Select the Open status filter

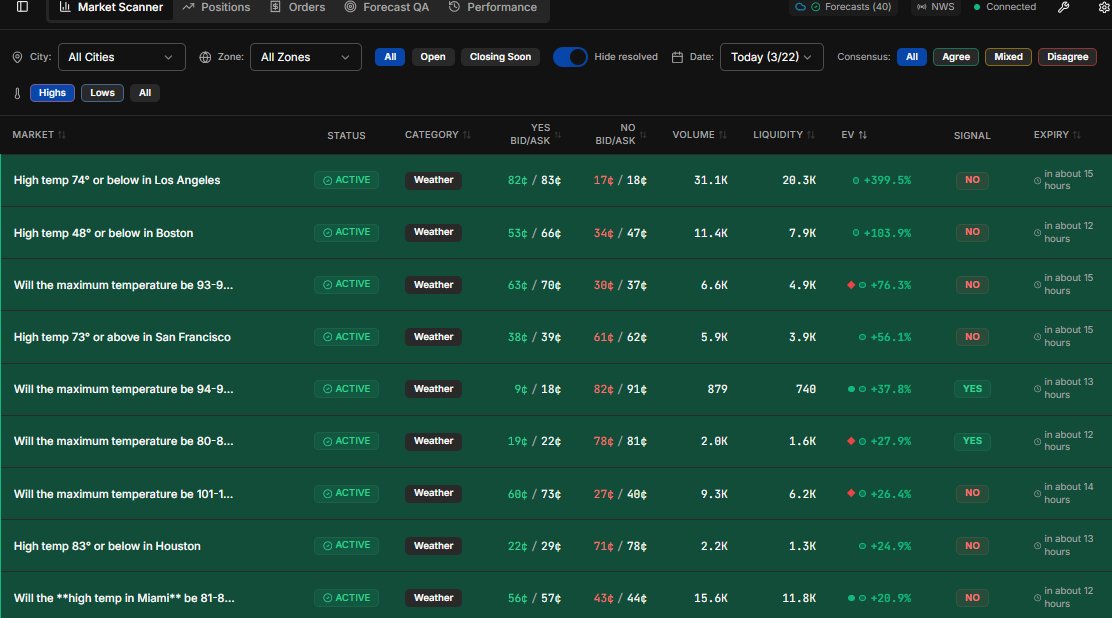coord(433,57)
